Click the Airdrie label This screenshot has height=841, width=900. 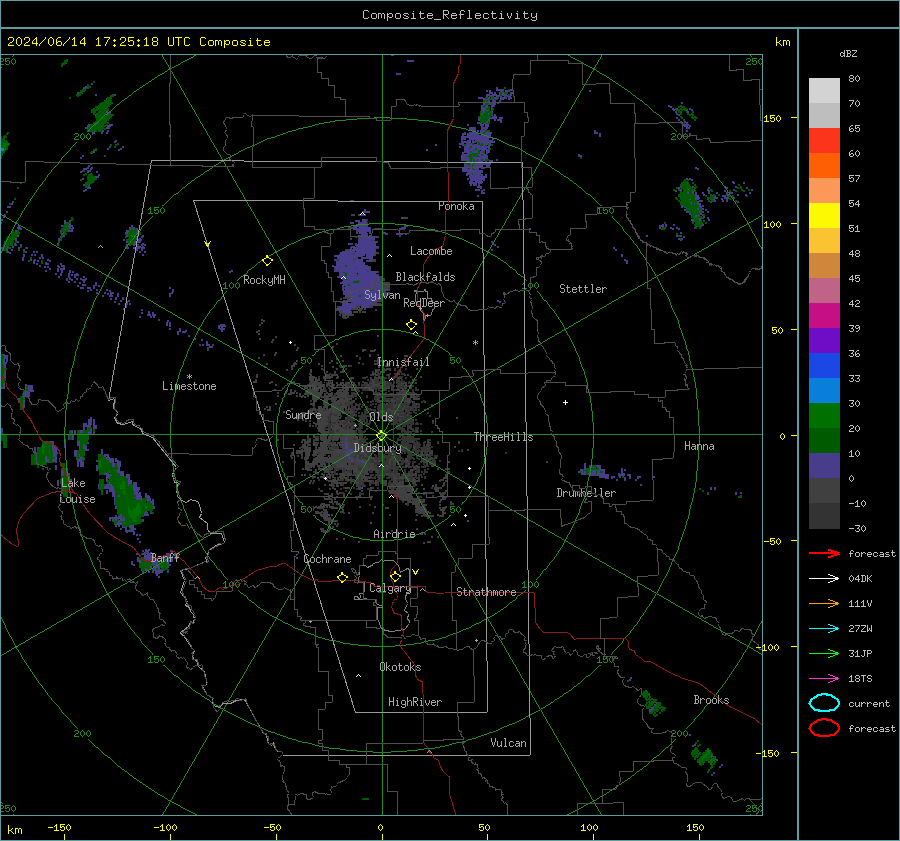pyautogui.click(x=394, y=534)
